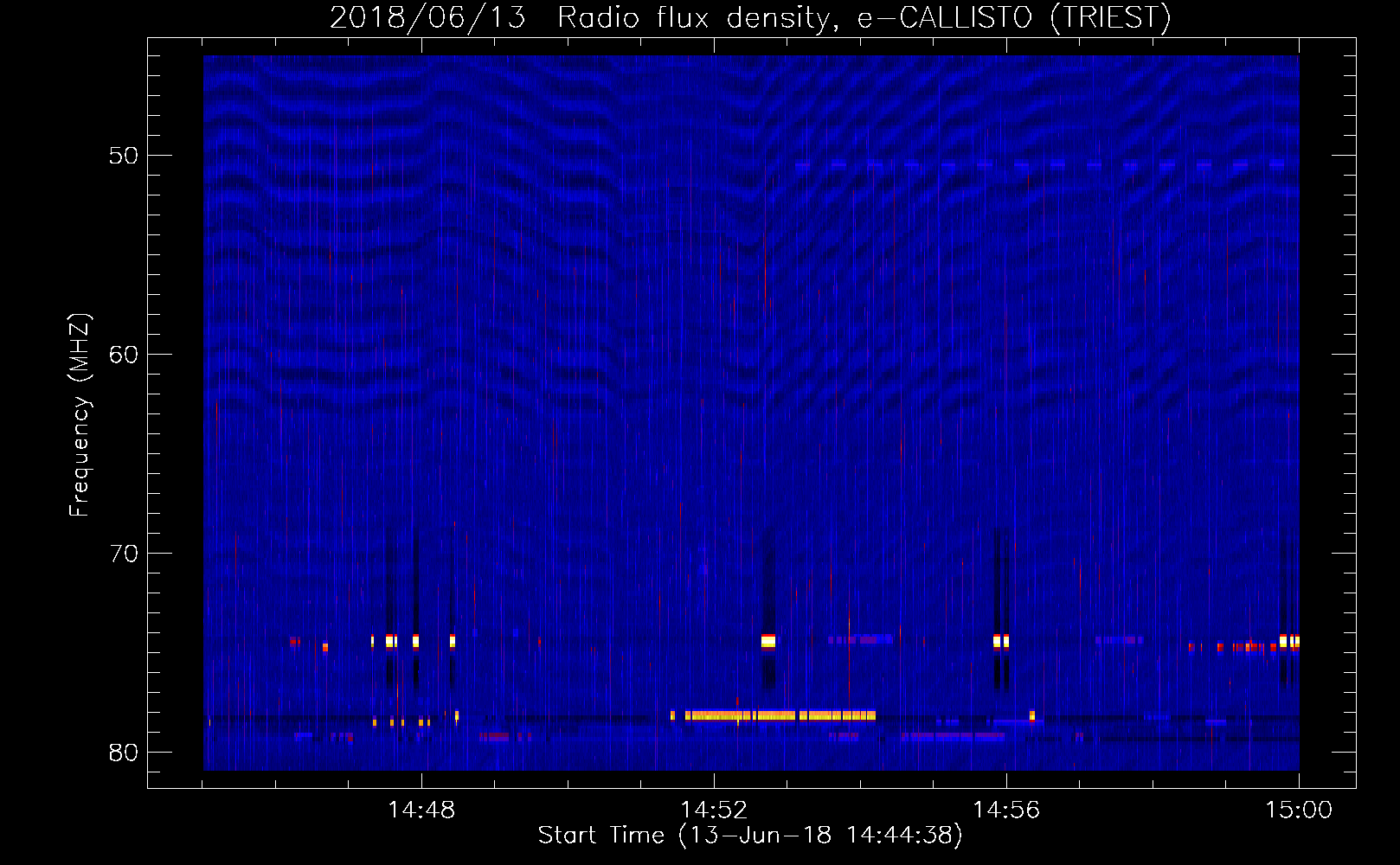This screenshot has height=865, width=1400.
Task: Click the 50 MHz tick label
Action: 124,156
